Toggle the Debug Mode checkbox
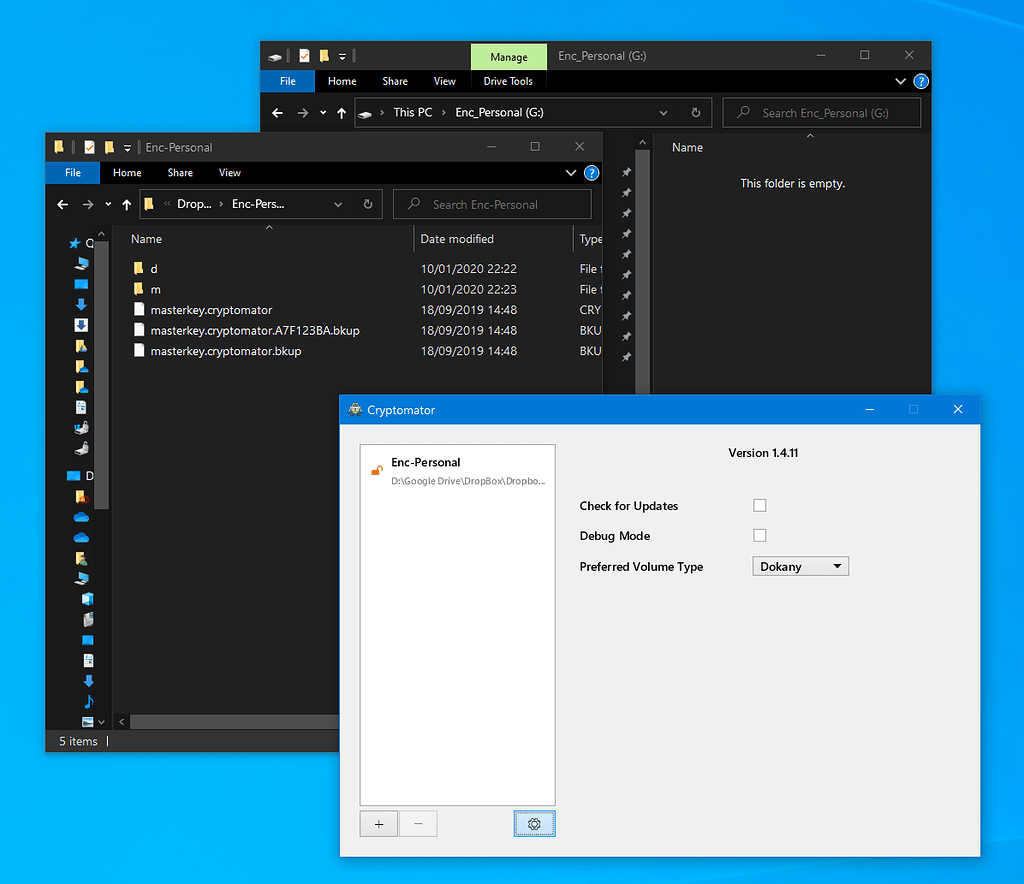The height and width of the screenshot is (884, 1024). [x=760, y=536]
